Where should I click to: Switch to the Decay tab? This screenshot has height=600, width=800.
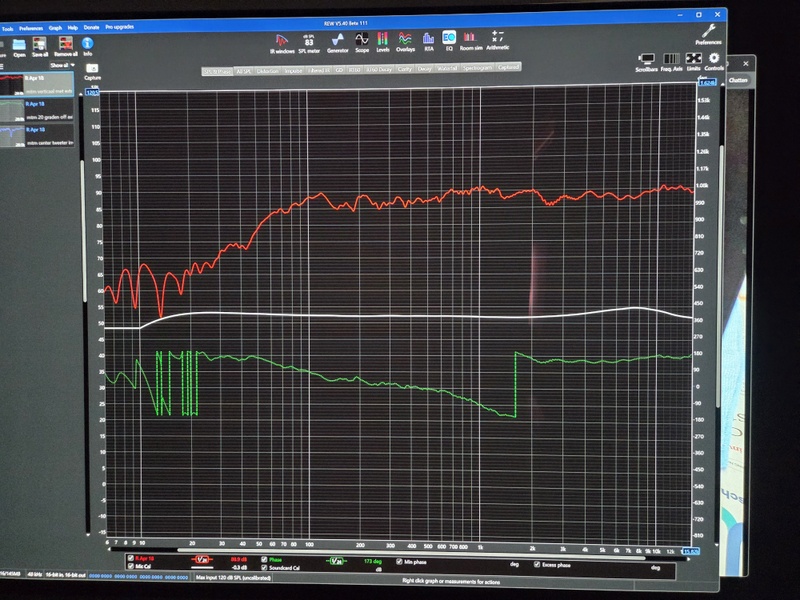(x=424, y=68)
